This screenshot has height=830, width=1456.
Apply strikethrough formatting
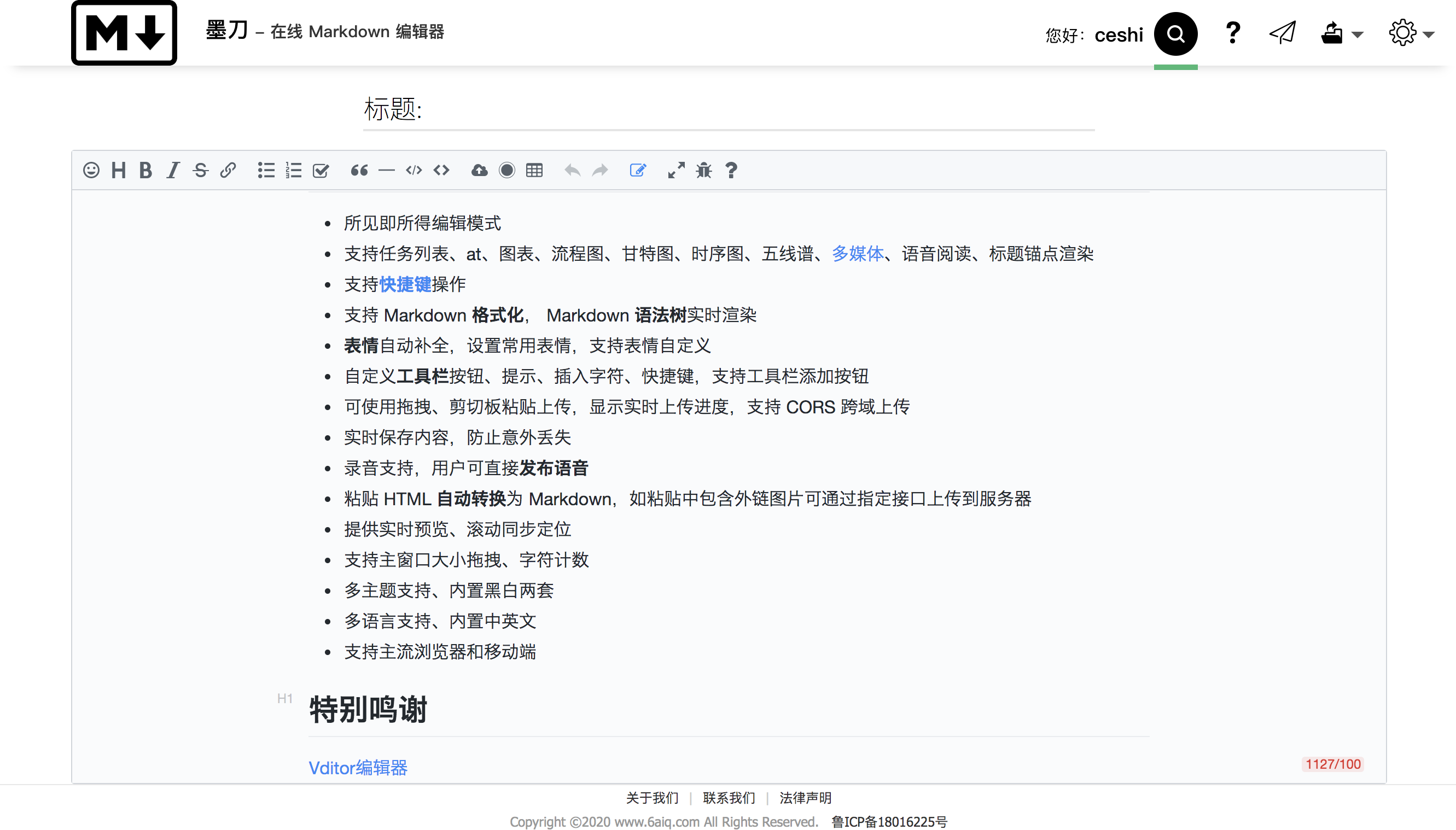pos(200,170)
